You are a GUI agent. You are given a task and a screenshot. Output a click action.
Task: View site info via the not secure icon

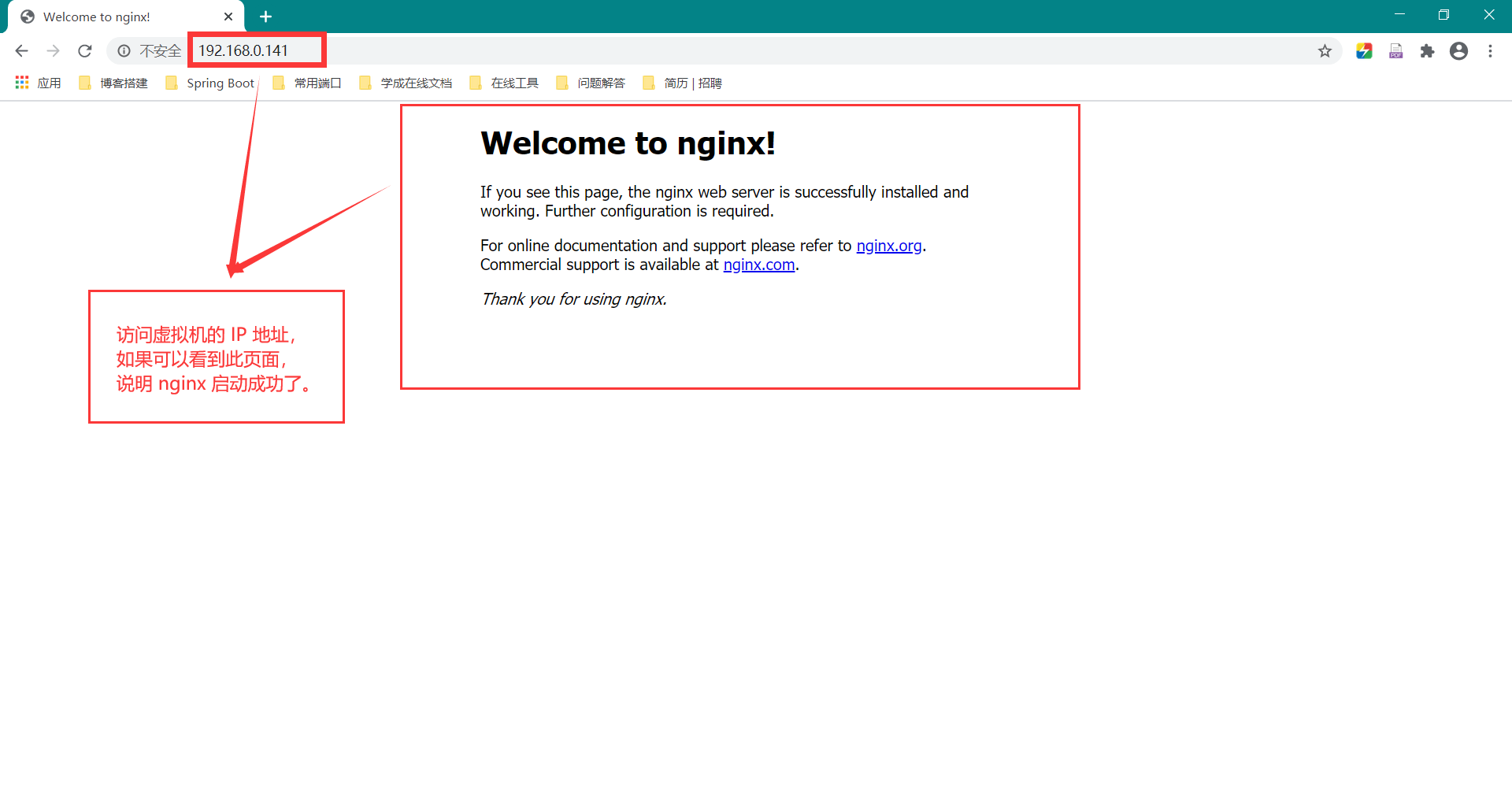124,51
